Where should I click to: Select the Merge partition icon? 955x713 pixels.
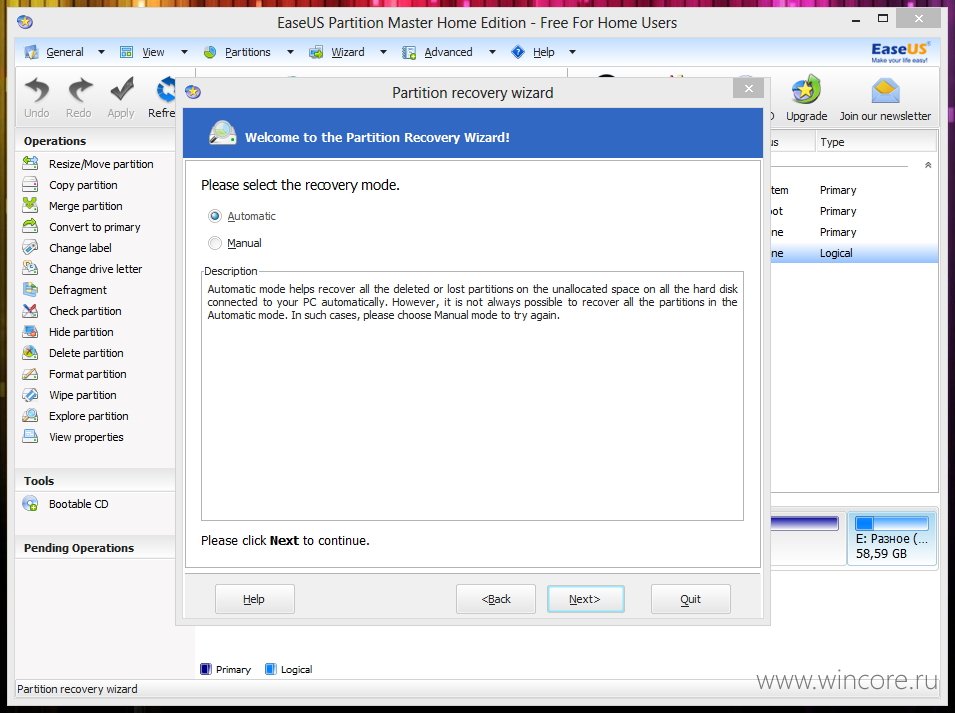tap(30, 205)
